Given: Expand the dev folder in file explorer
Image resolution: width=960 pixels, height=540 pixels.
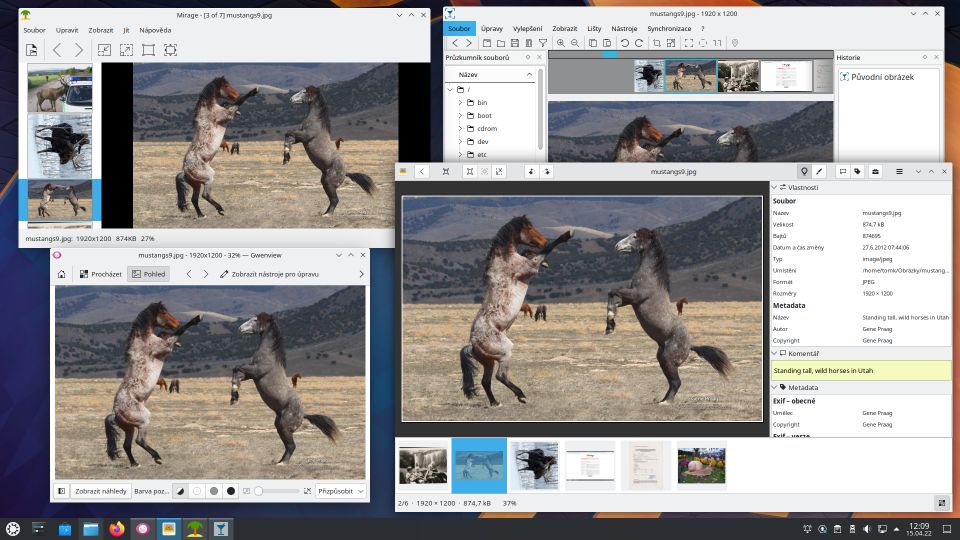Looking at the screenshot, I should pos(460,141).
